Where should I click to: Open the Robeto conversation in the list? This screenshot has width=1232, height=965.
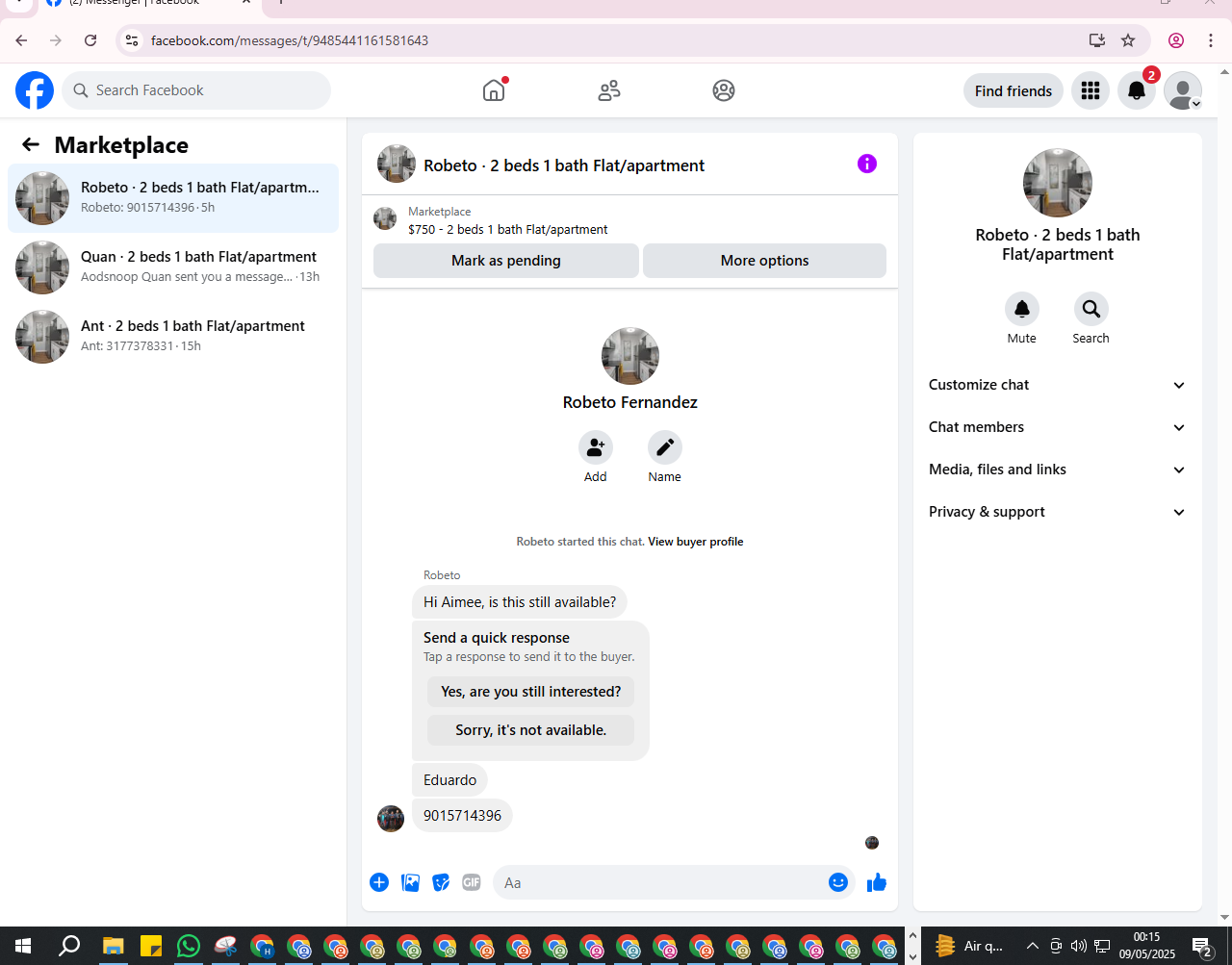click(173, 198)
